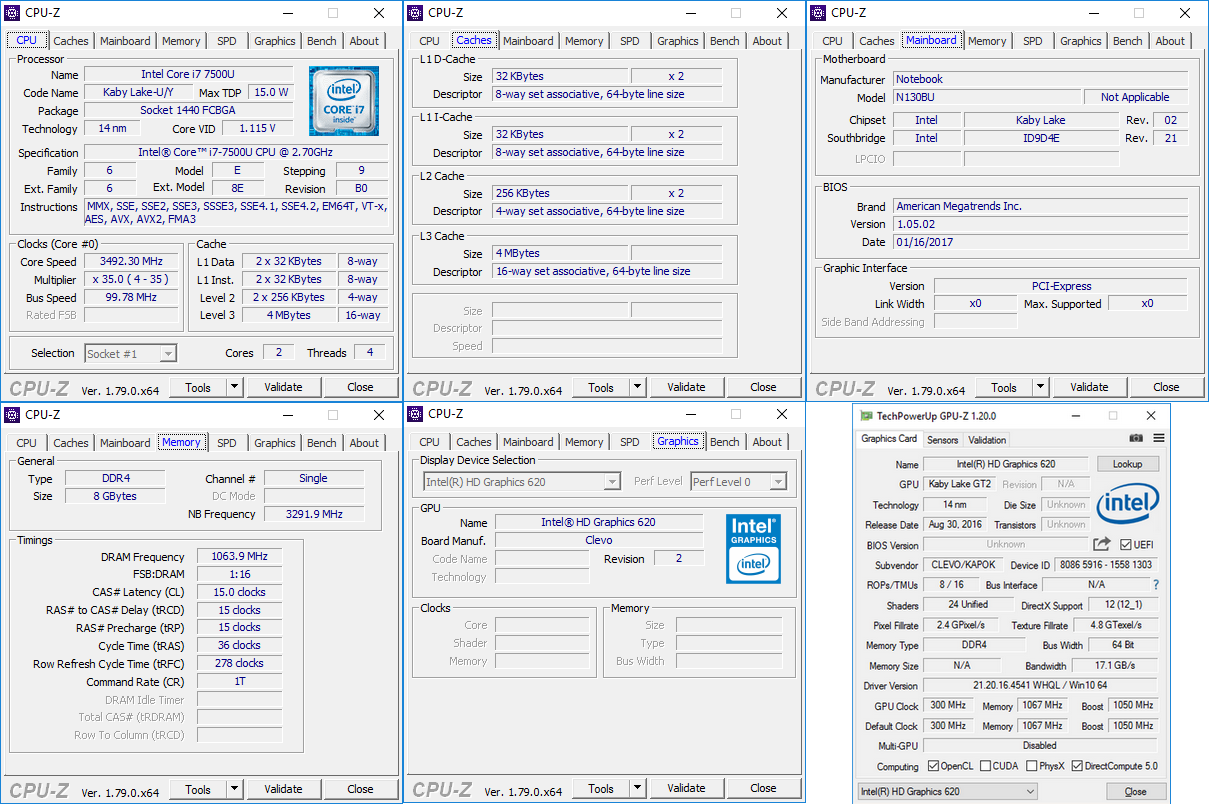Click Validate in CPU-Z Memory timings window
The height and width of the screenshot is (804, 1210).
(x=283, y=789)
